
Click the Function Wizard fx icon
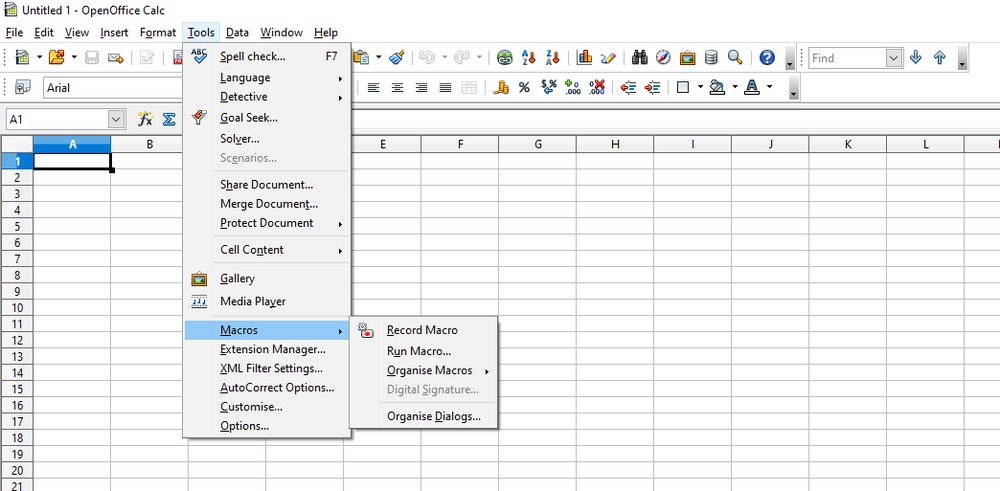click(145, 119)
